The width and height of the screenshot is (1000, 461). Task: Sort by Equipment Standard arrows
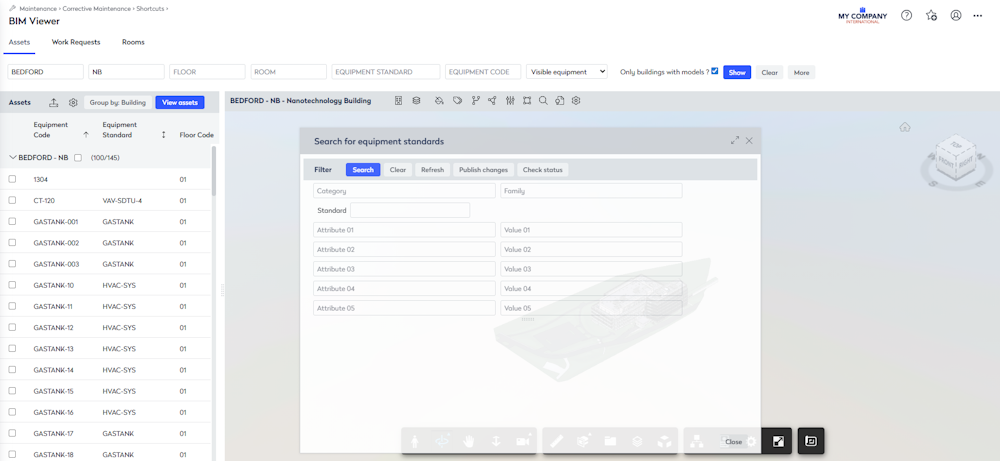pyautogui.click(x=163, y=135)
